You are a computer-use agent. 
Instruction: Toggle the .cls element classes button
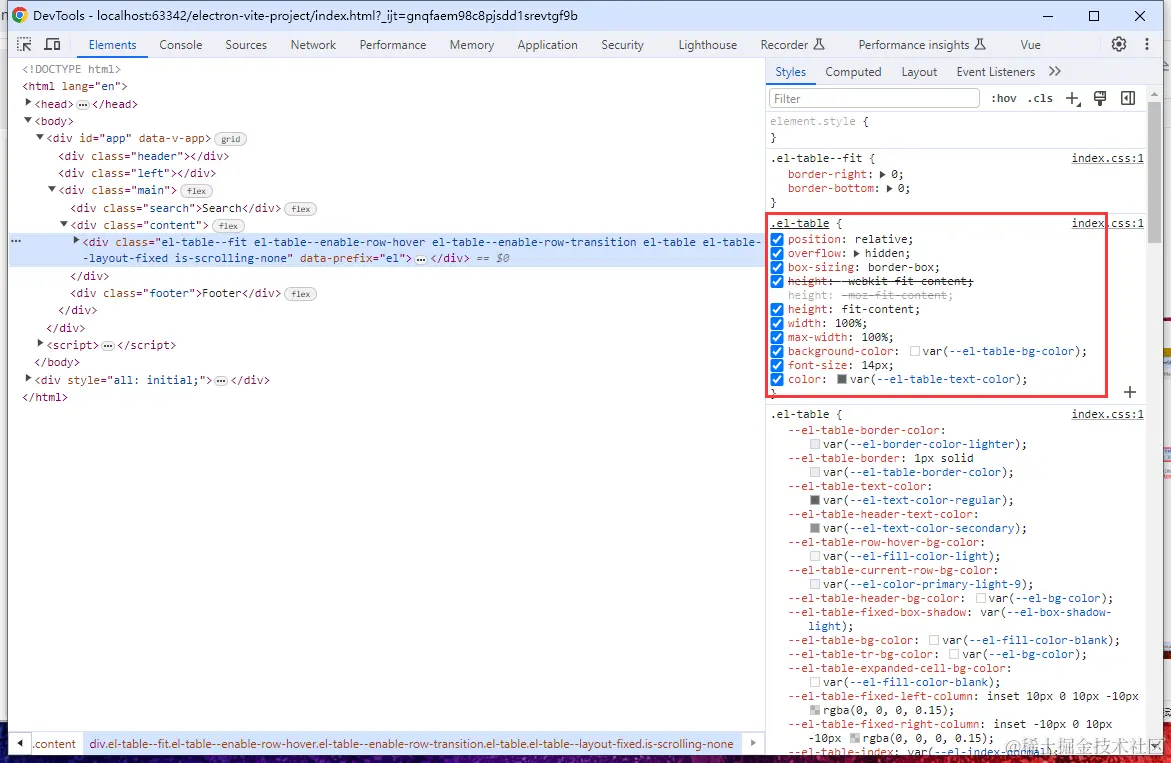(1040, 99)
